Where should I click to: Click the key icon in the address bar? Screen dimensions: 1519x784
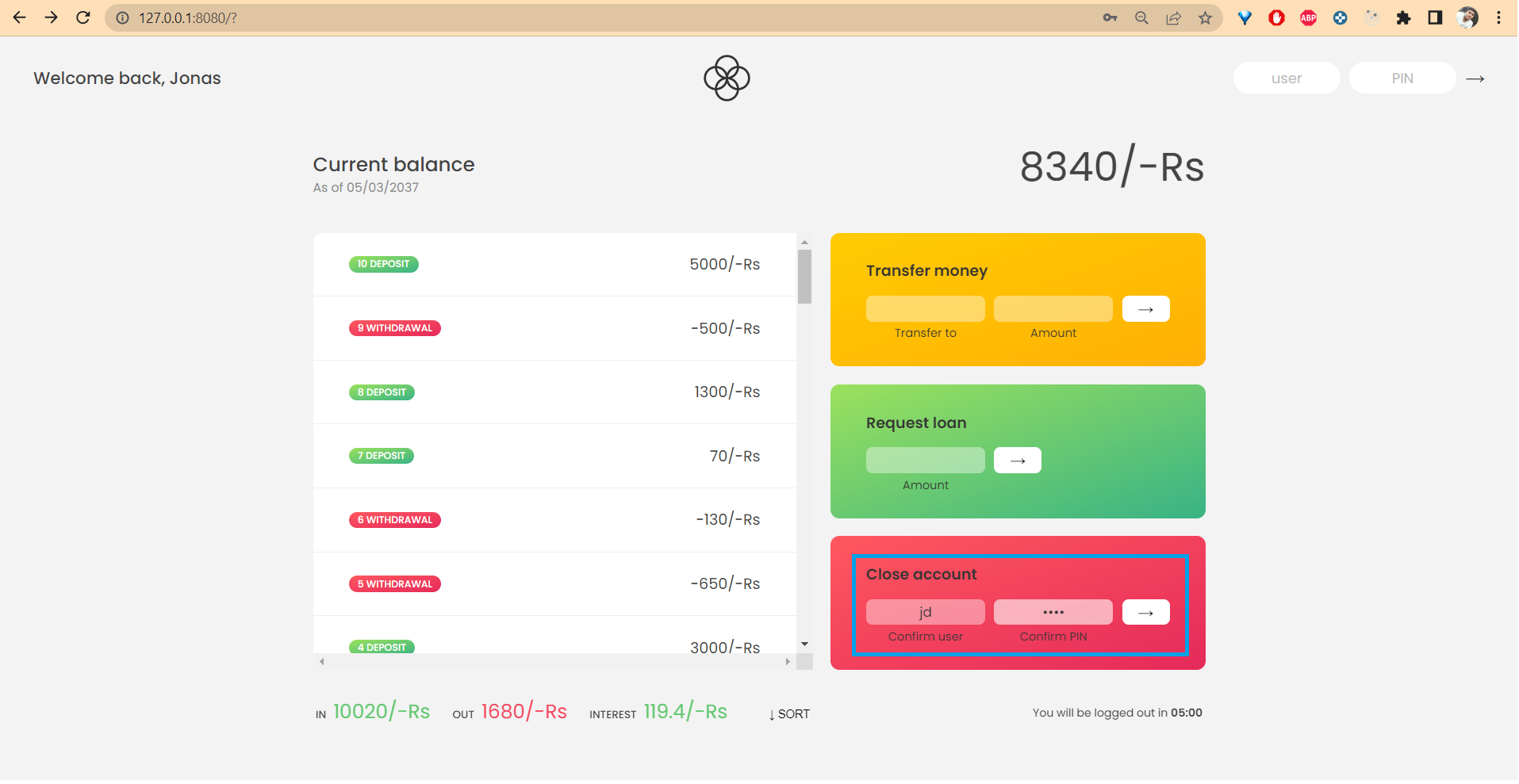coord(1110,17)
